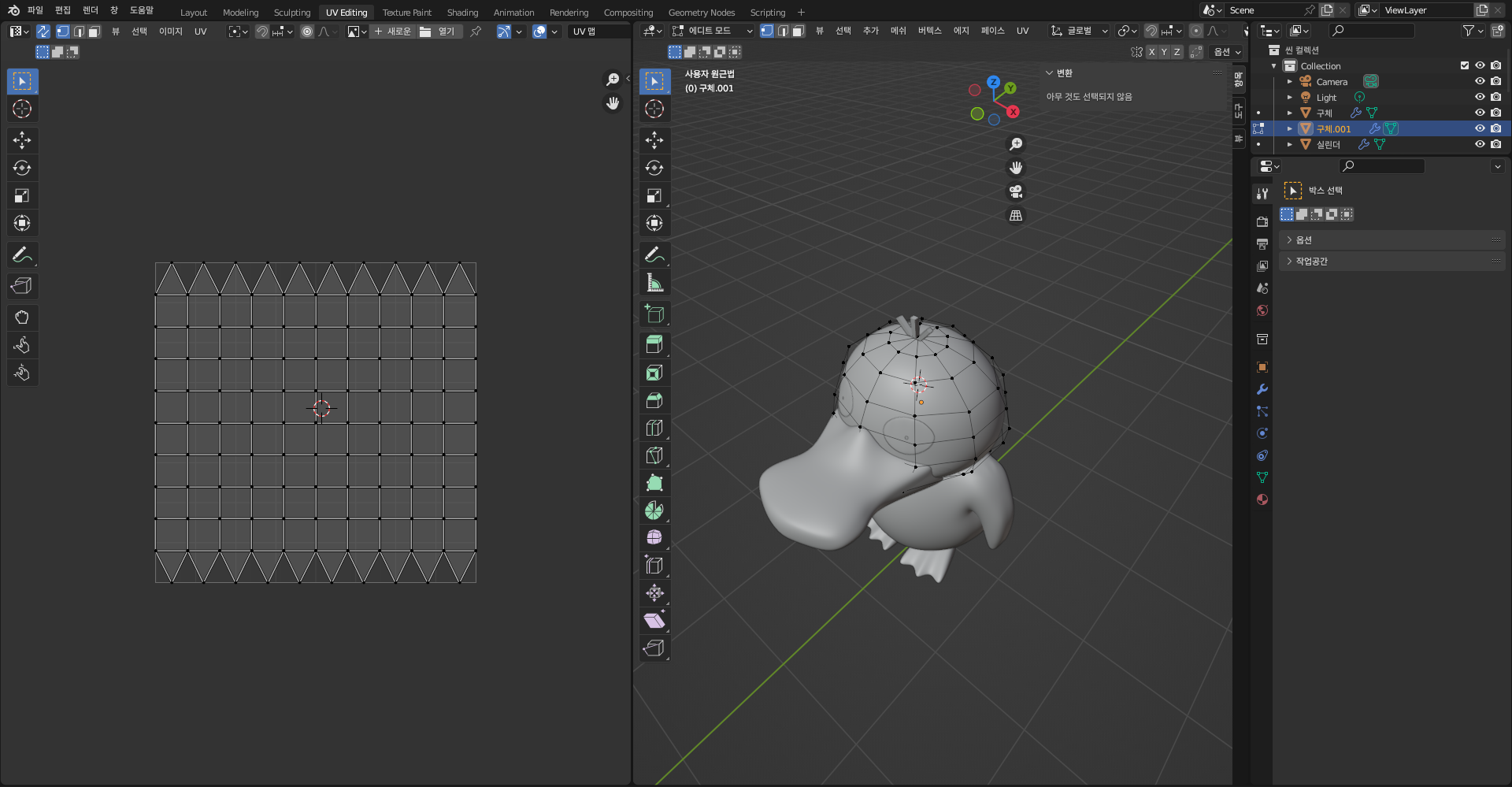Uncheck the Collection exclude checkbox
The height and width of the screenshot is (787, 1512).
[x=1465, y=65]
